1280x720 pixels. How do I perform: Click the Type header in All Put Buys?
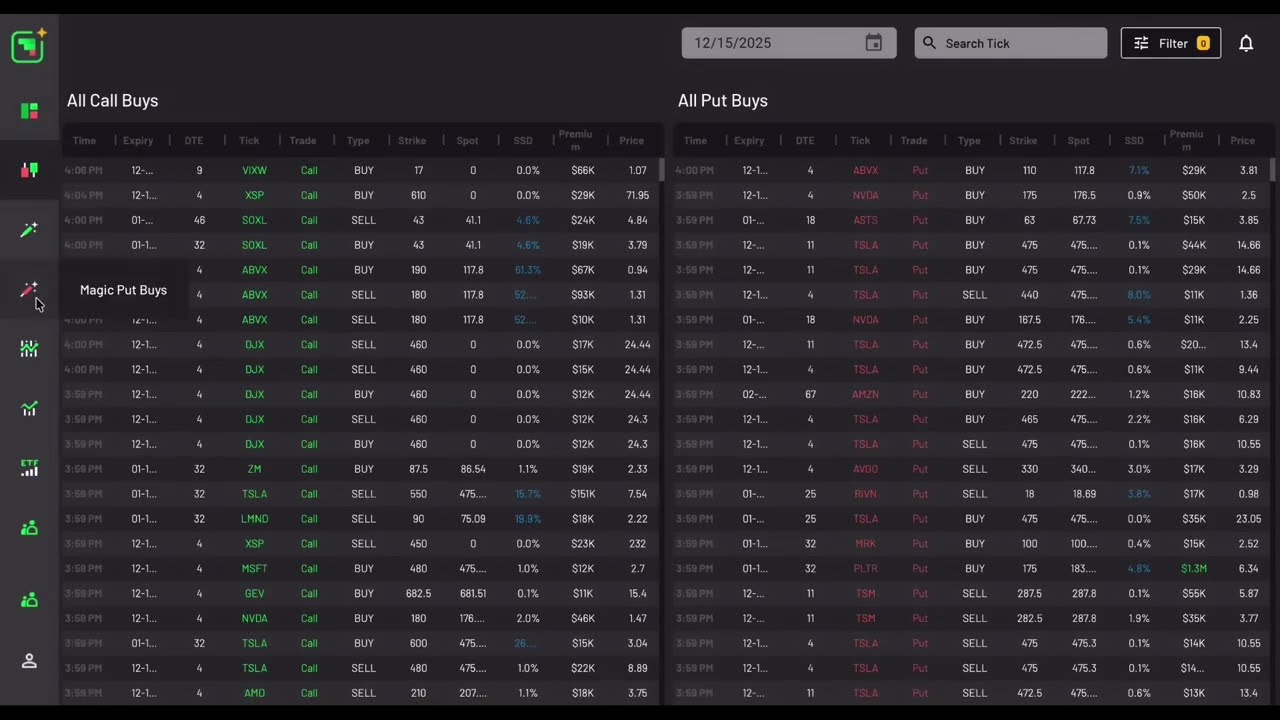click(x=969, y=141)
